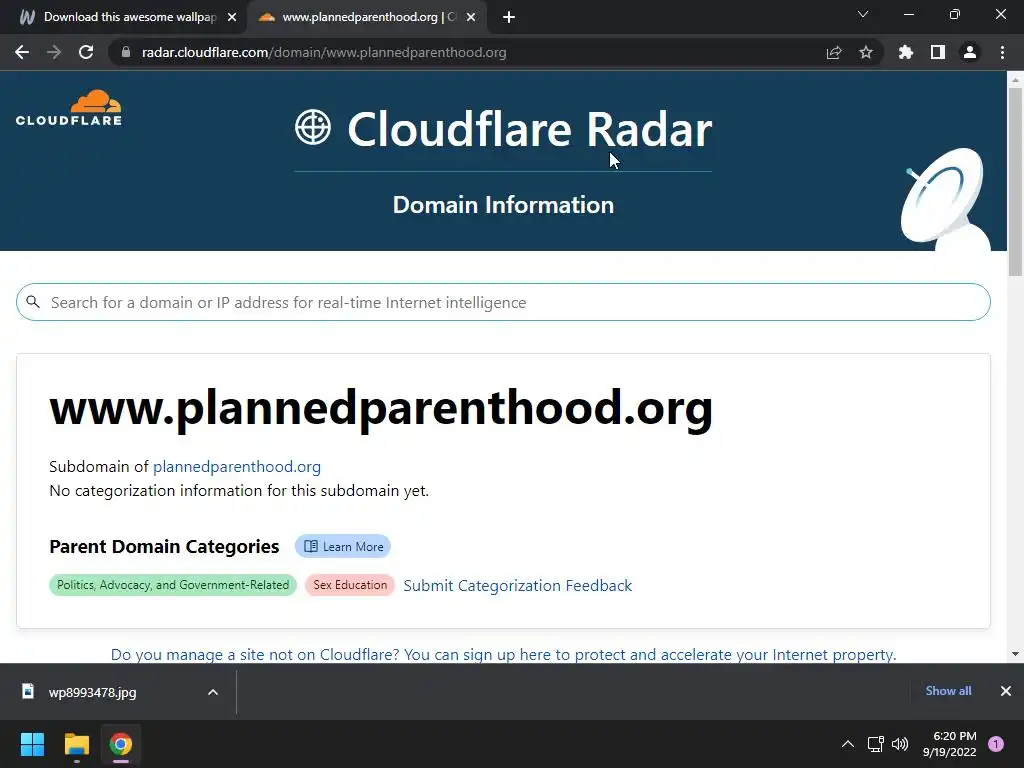Click the www.plannedparenthood.org heading
This screenshot has height=768, width=1024.
(x=381, y=408)
